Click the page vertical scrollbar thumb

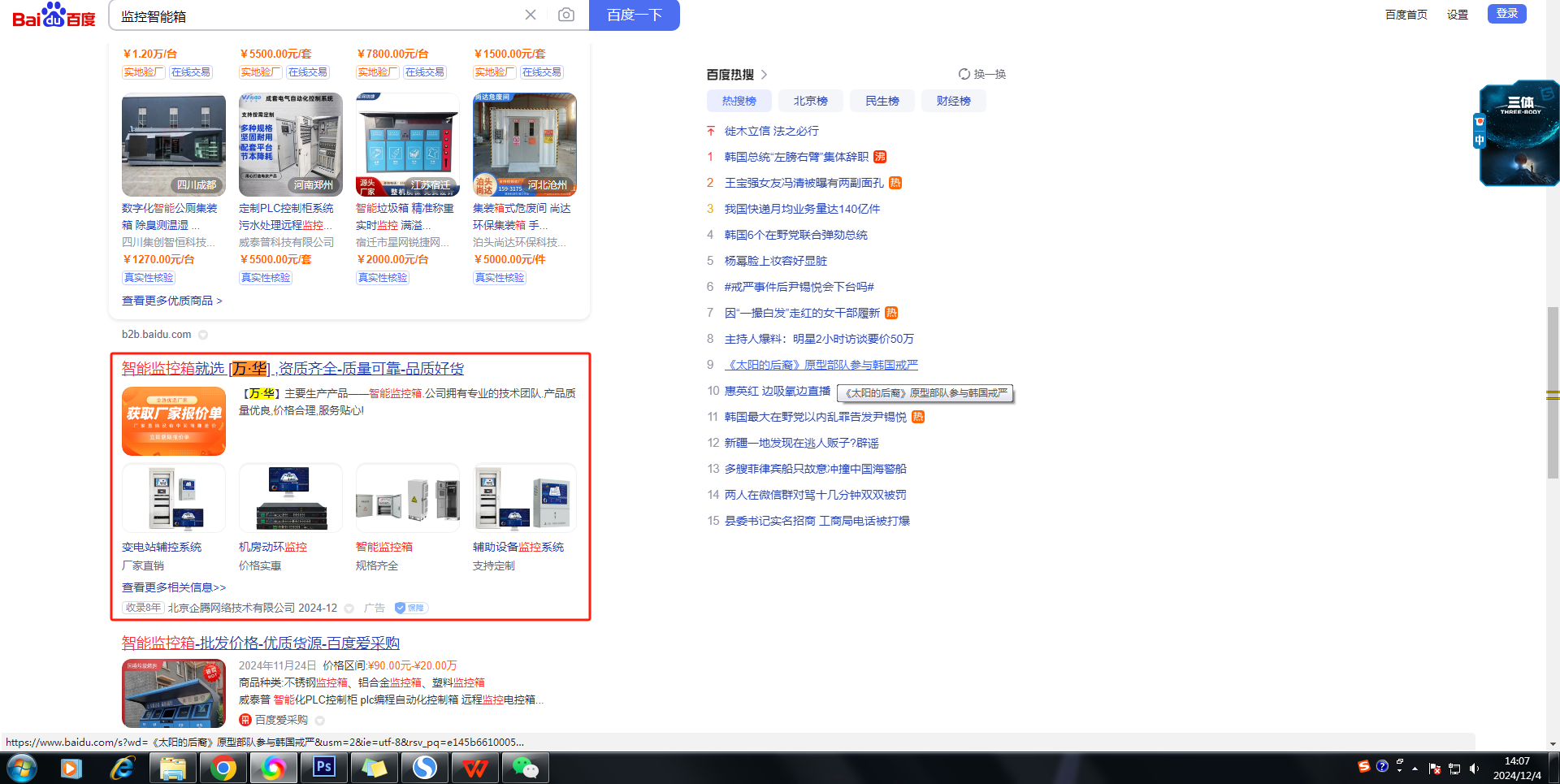(x=1553, y=392)
